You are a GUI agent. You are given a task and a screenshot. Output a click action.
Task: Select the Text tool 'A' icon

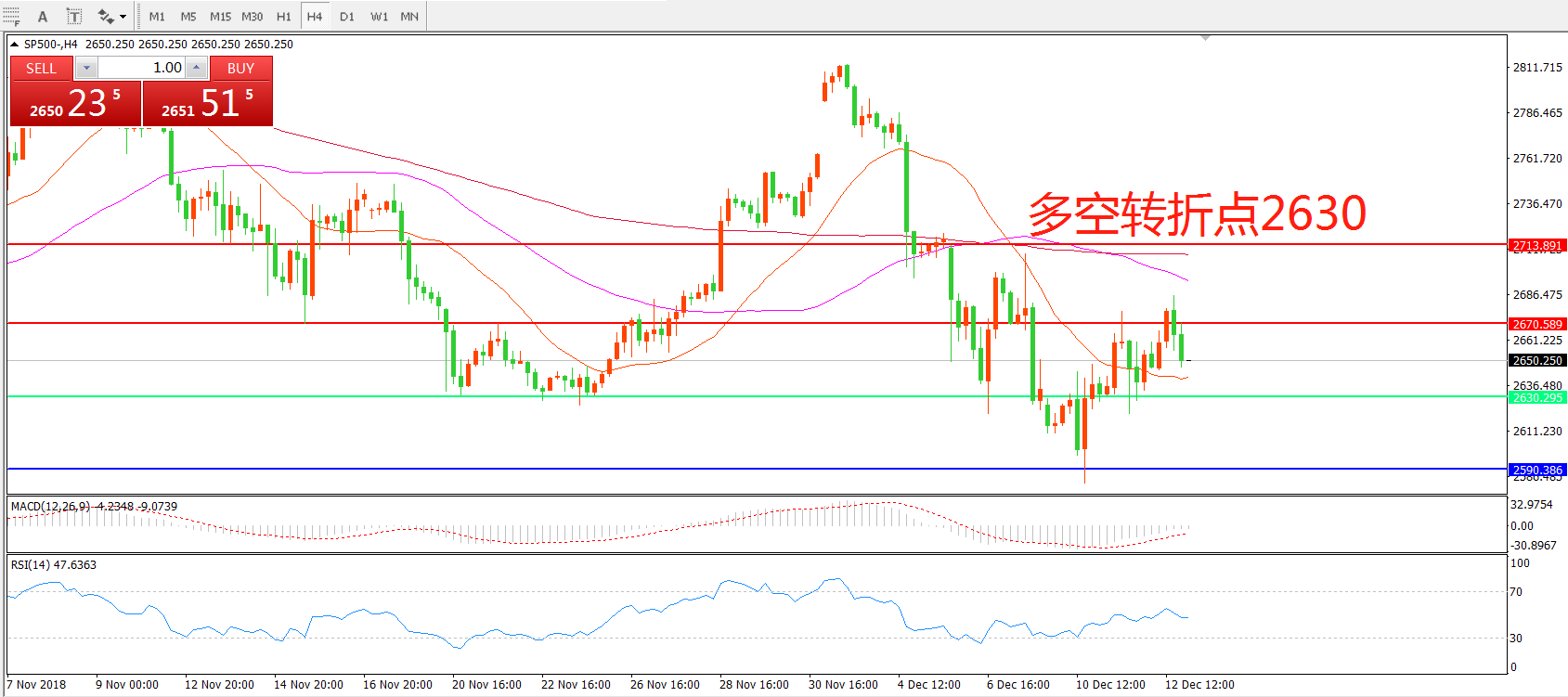[x=42, y=17]
